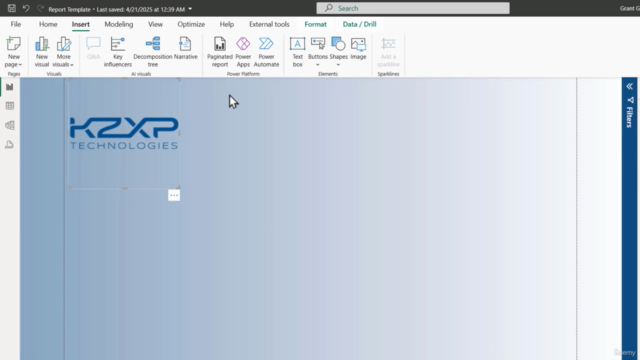Switch to the View tab

click(155, 24)
